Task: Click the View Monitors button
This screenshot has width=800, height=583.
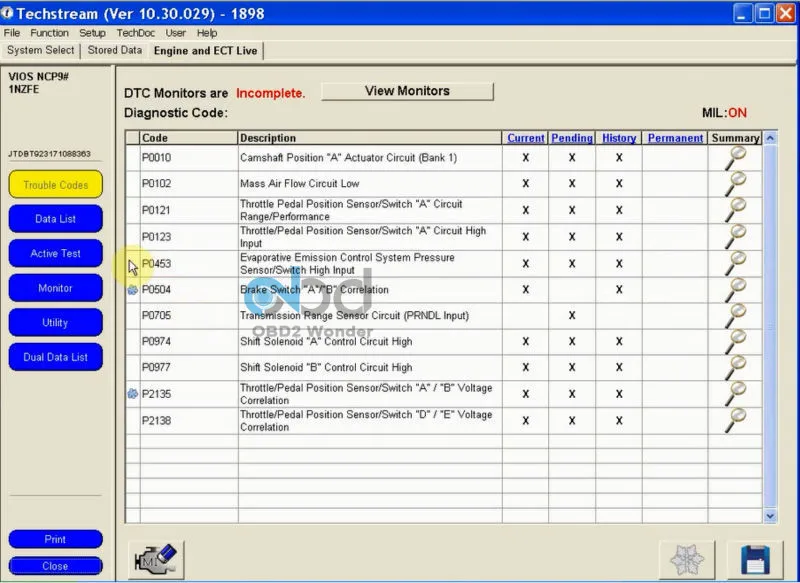Action: tap(407, 91)
